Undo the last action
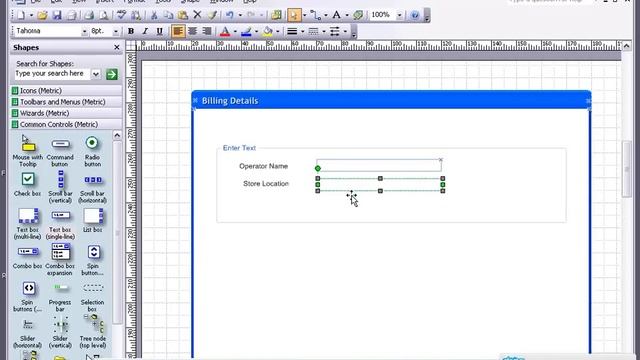Image resolution: width=640 pixels, height=360 pixels. coord(229,16)
